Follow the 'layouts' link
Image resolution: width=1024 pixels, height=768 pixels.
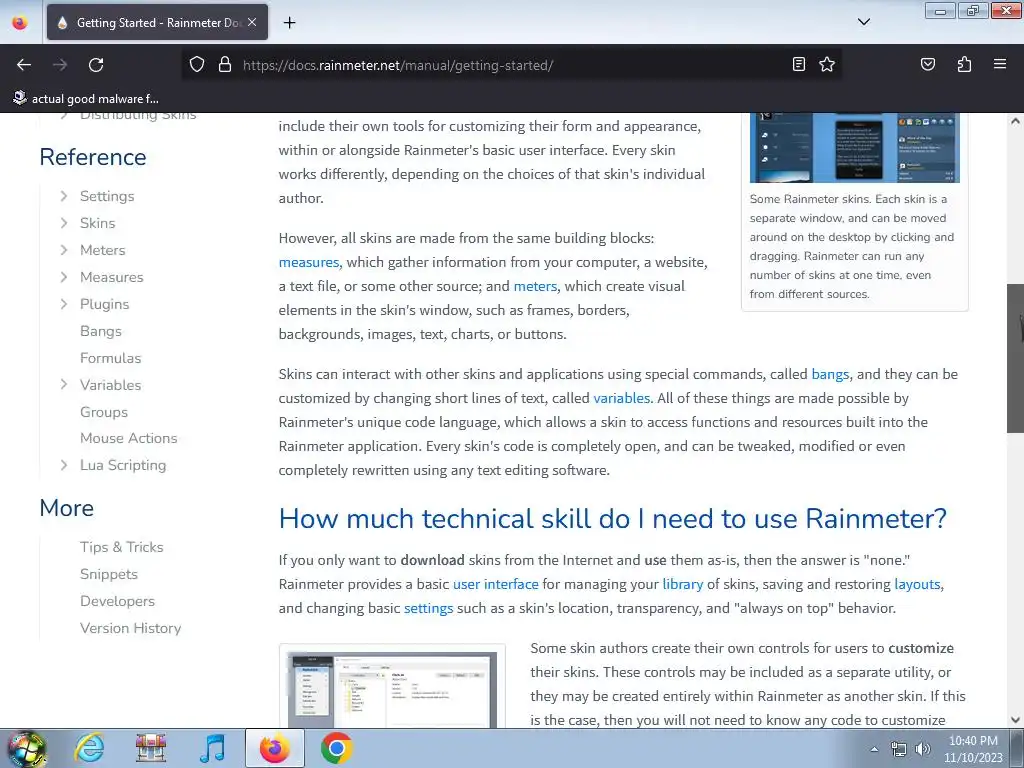point(917,584)
